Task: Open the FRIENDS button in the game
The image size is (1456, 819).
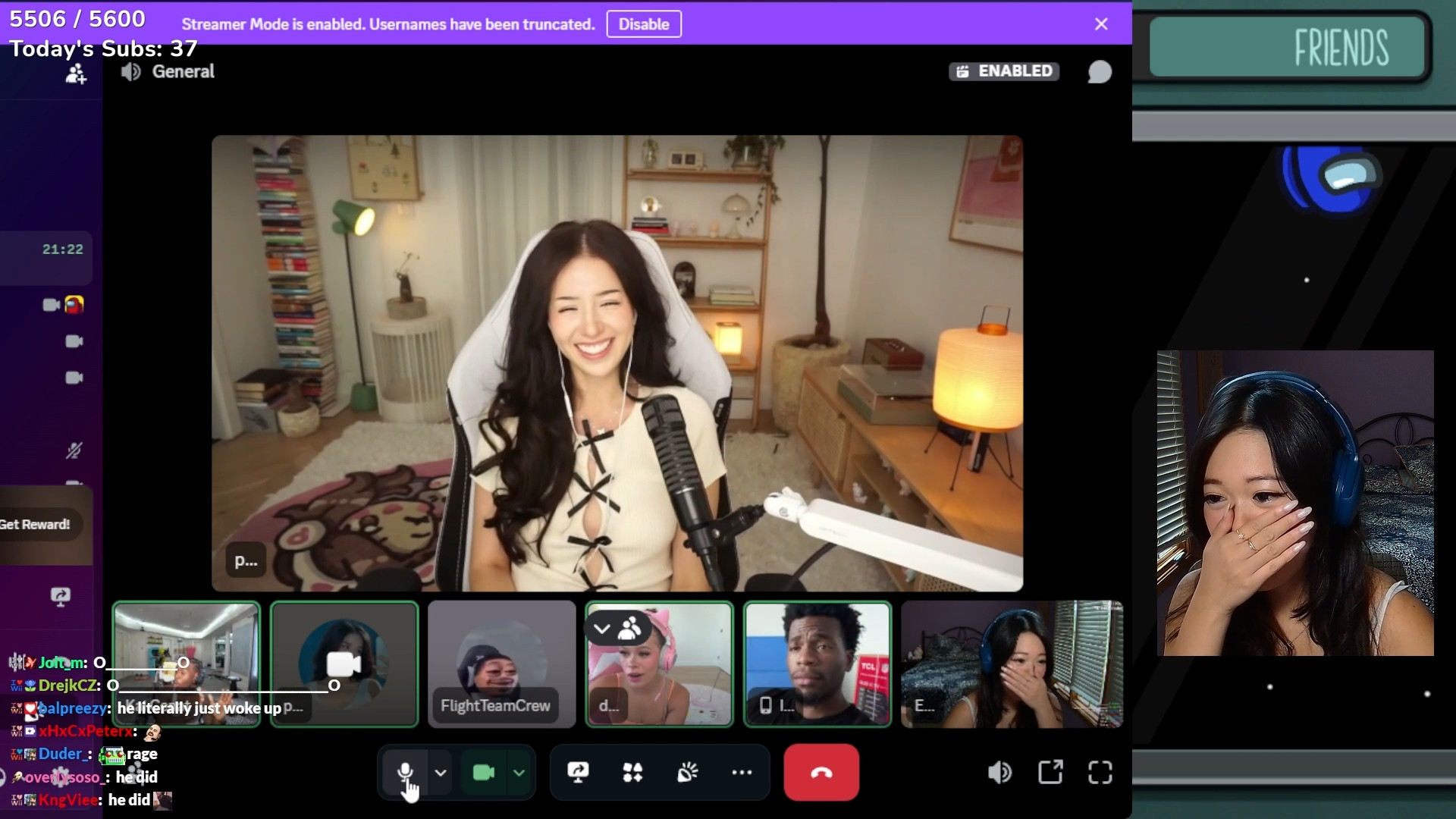Action: (x=1288, y=47)
